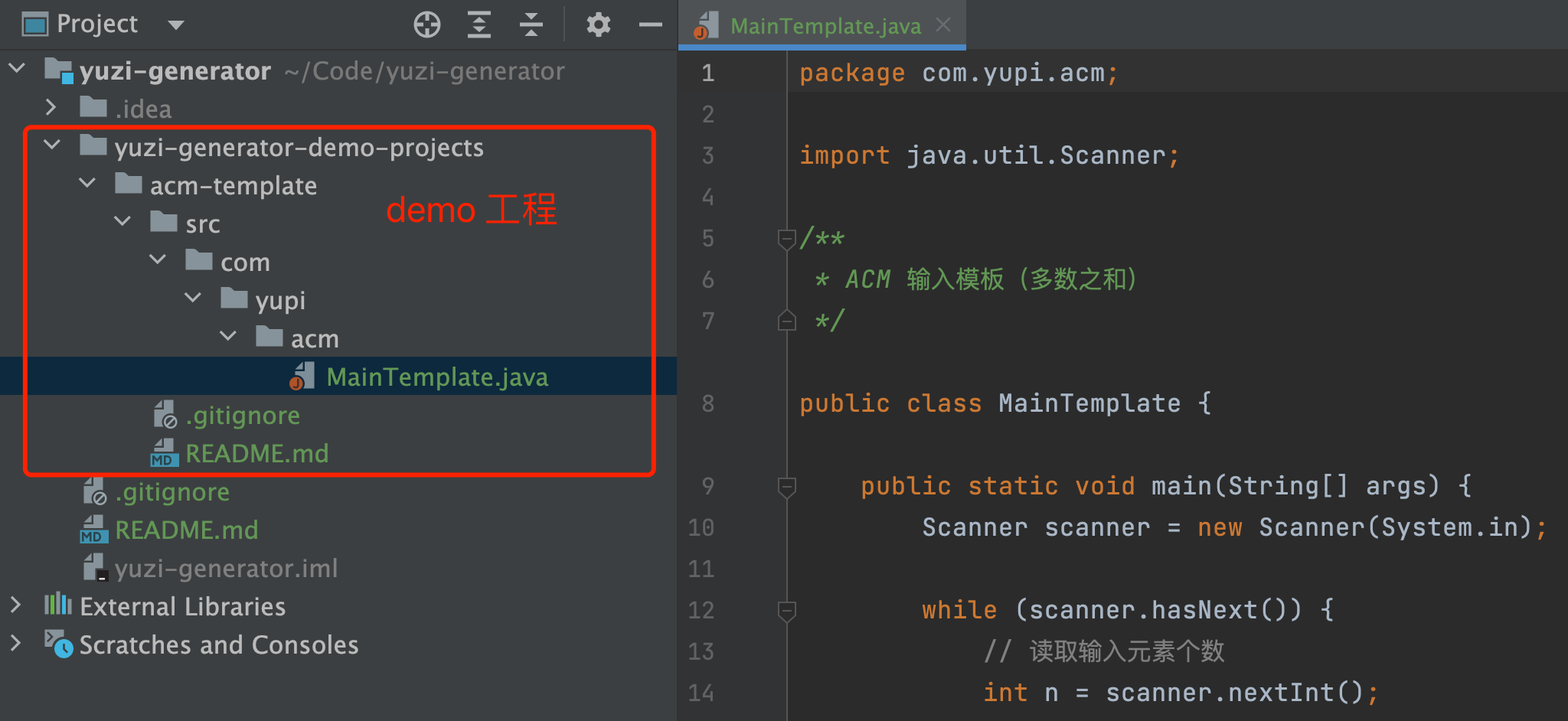Select yuzi-generator.iml file name
The image size is (1568, 721).
click(226, 568)
